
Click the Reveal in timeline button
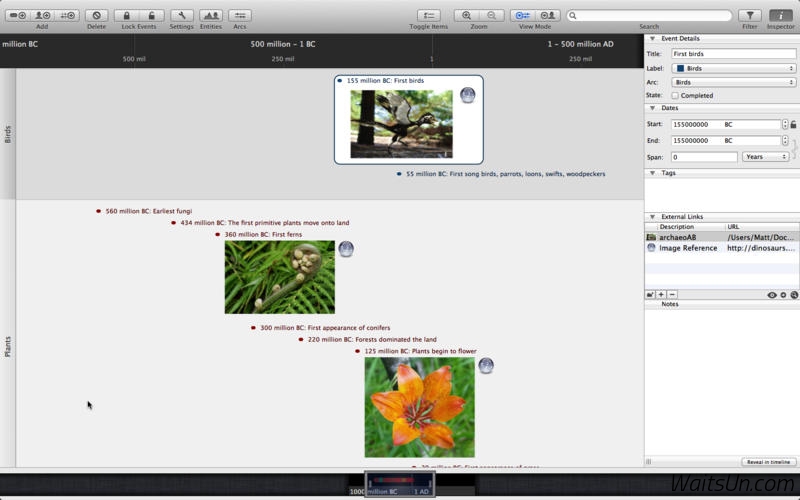(768, 462)
